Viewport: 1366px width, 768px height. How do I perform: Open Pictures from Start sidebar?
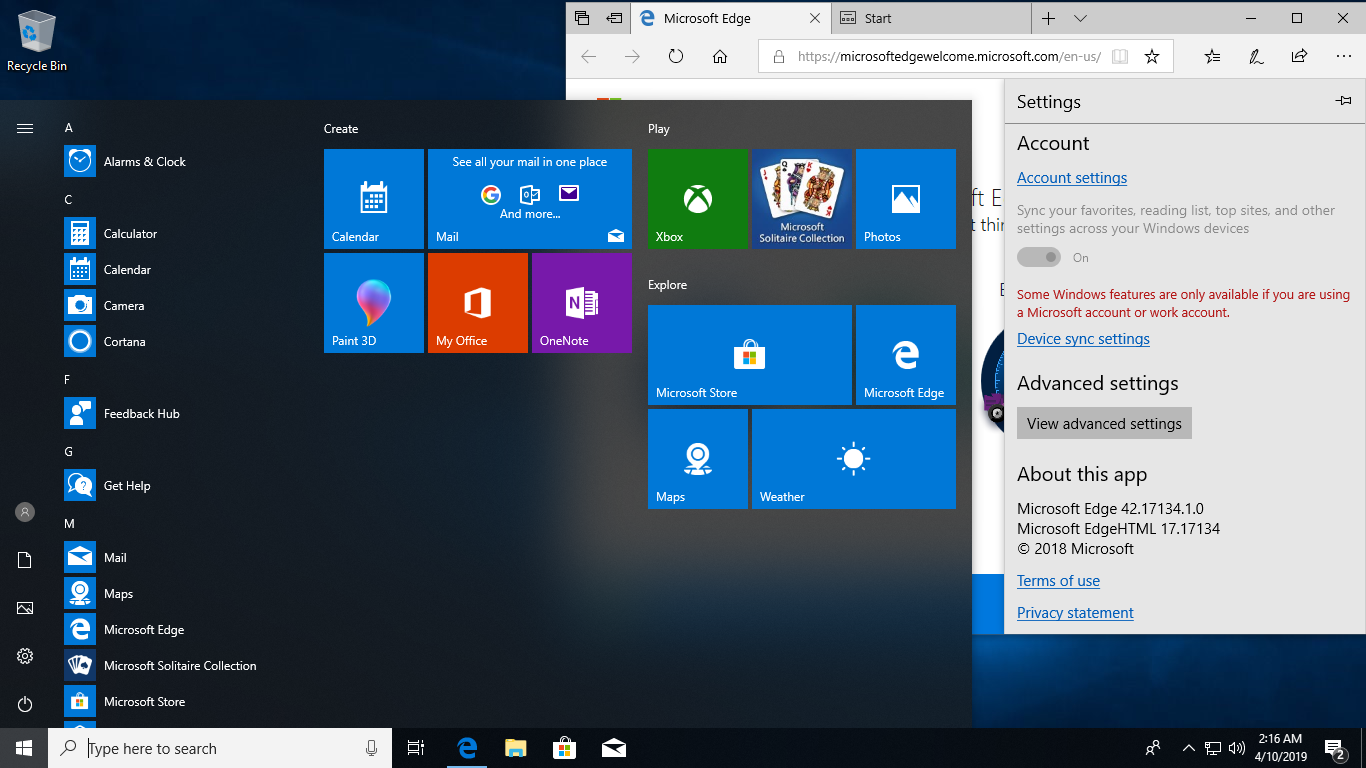(x=25, y=608)
